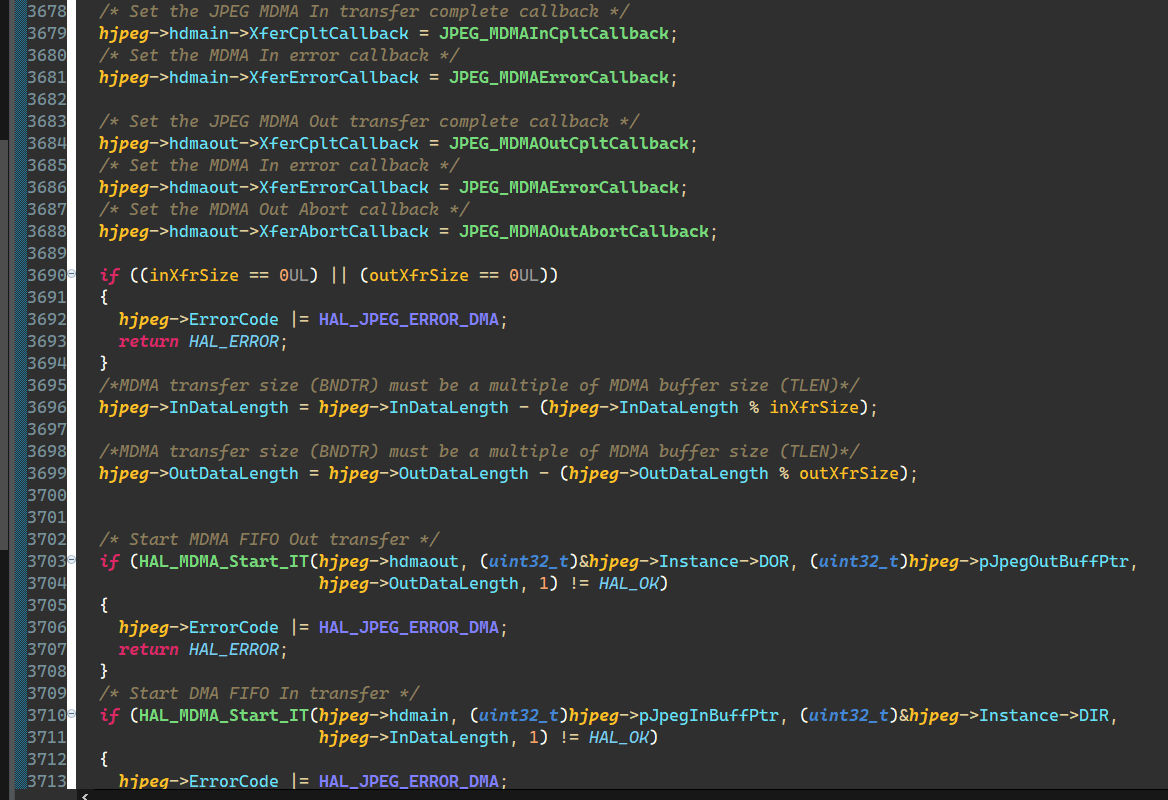
Task: Click line number 3678 in the gutter
Action: pyautogui.click(x=47, y=12)
